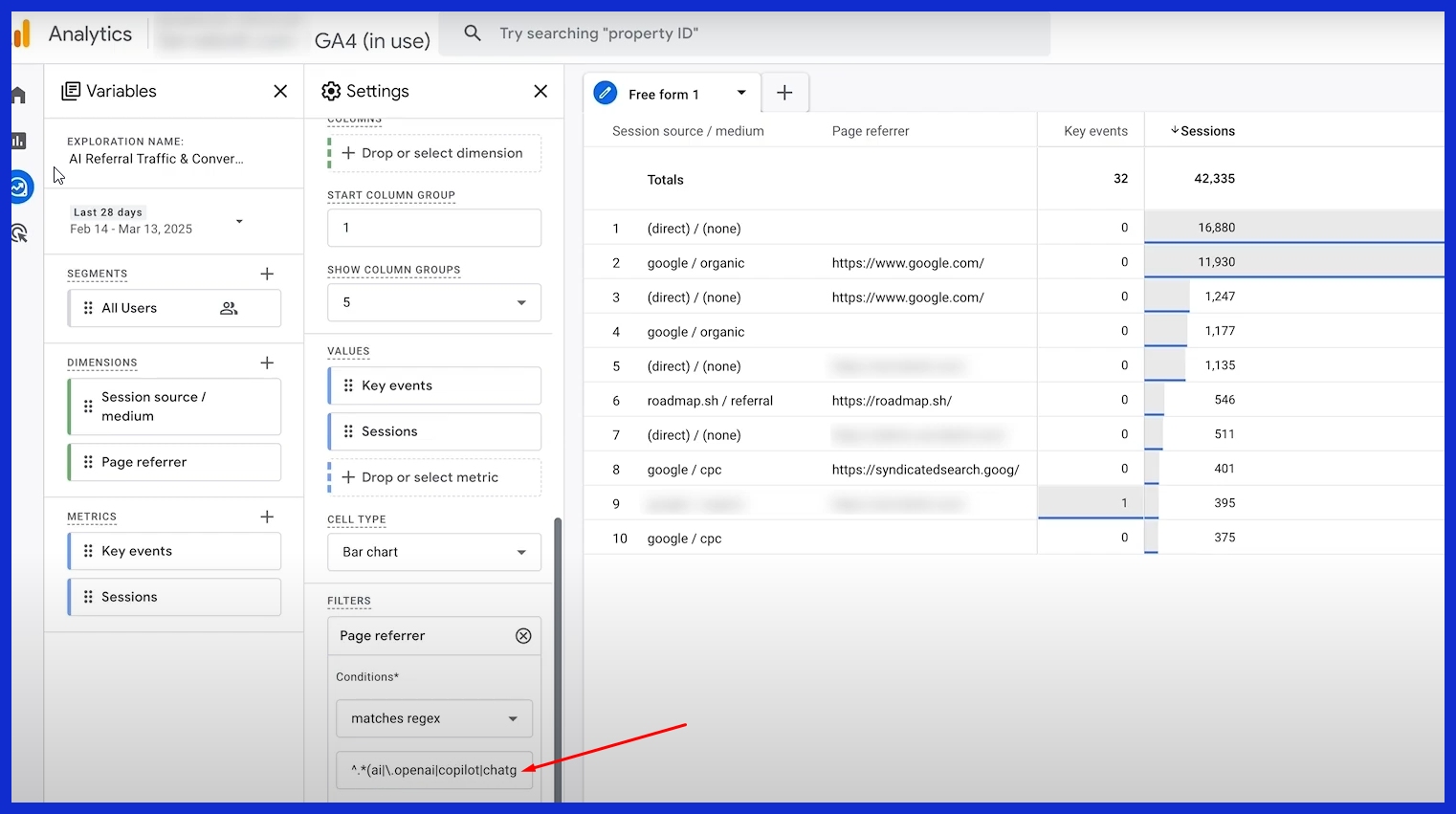
Task: Click the Variables panel icon
Action: pos(71,91)
